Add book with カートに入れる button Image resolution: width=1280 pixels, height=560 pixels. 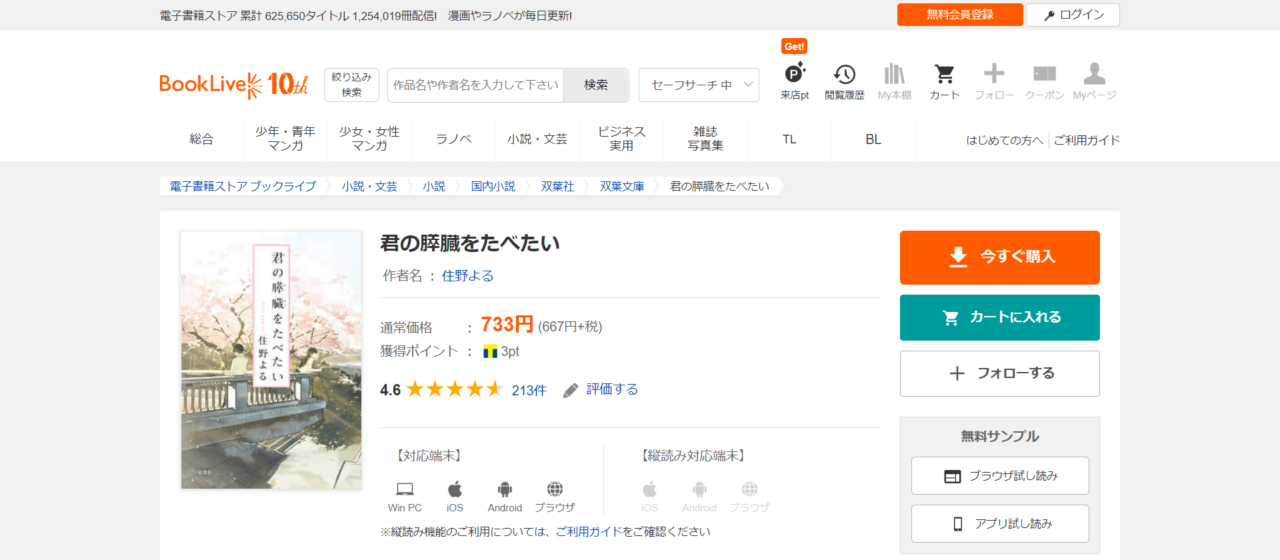(x=999, y=317)
